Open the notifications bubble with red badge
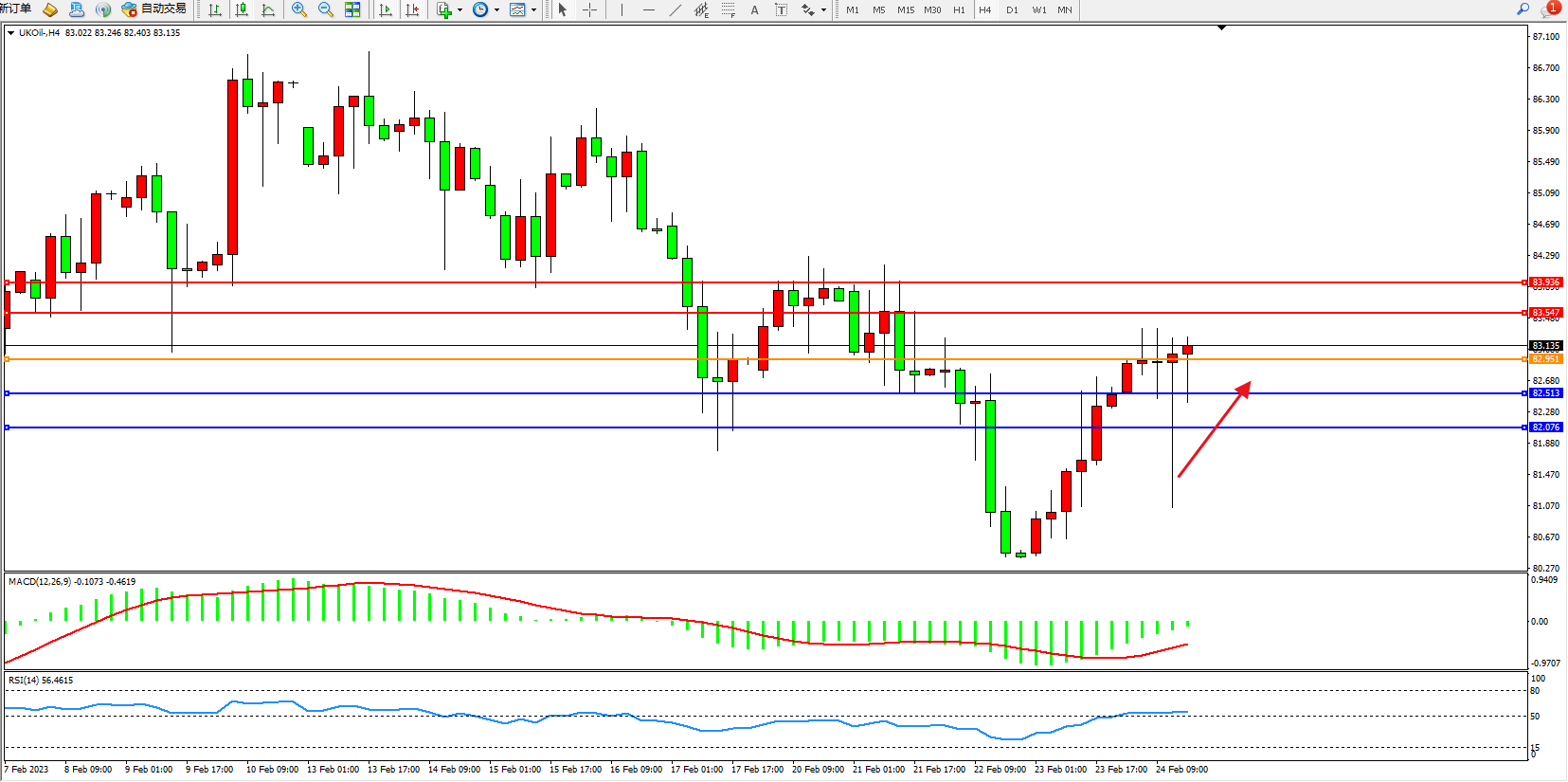Image resolution: width=1568 pixels, height=782 pixels. point(1550,9)
